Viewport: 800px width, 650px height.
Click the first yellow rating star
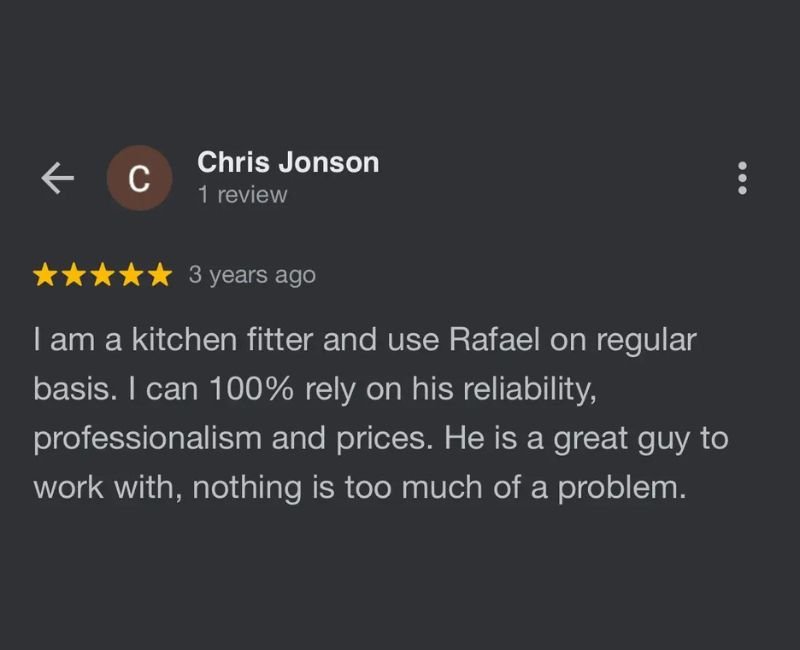tap(46, 275)
